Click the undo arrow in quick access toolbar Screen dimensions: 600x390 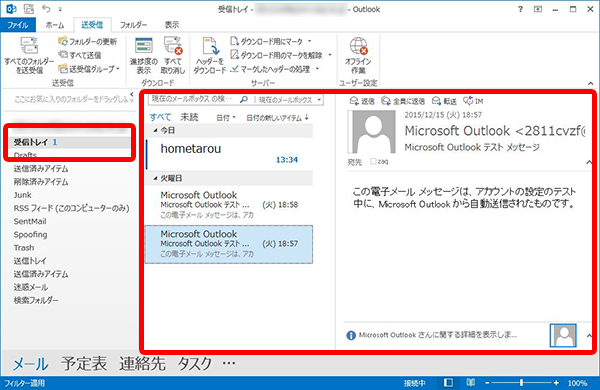tap(46, 8)
